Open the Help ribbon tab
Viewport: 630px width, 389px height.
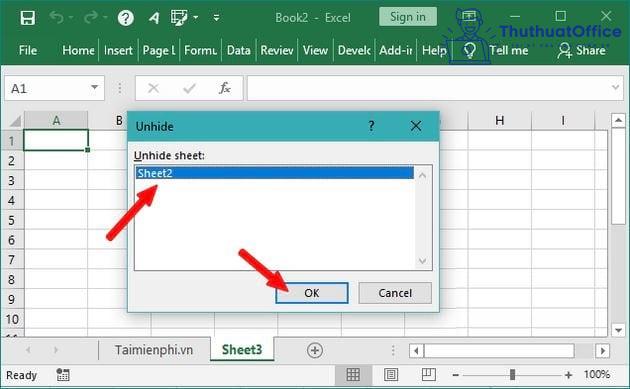point(434,50)
